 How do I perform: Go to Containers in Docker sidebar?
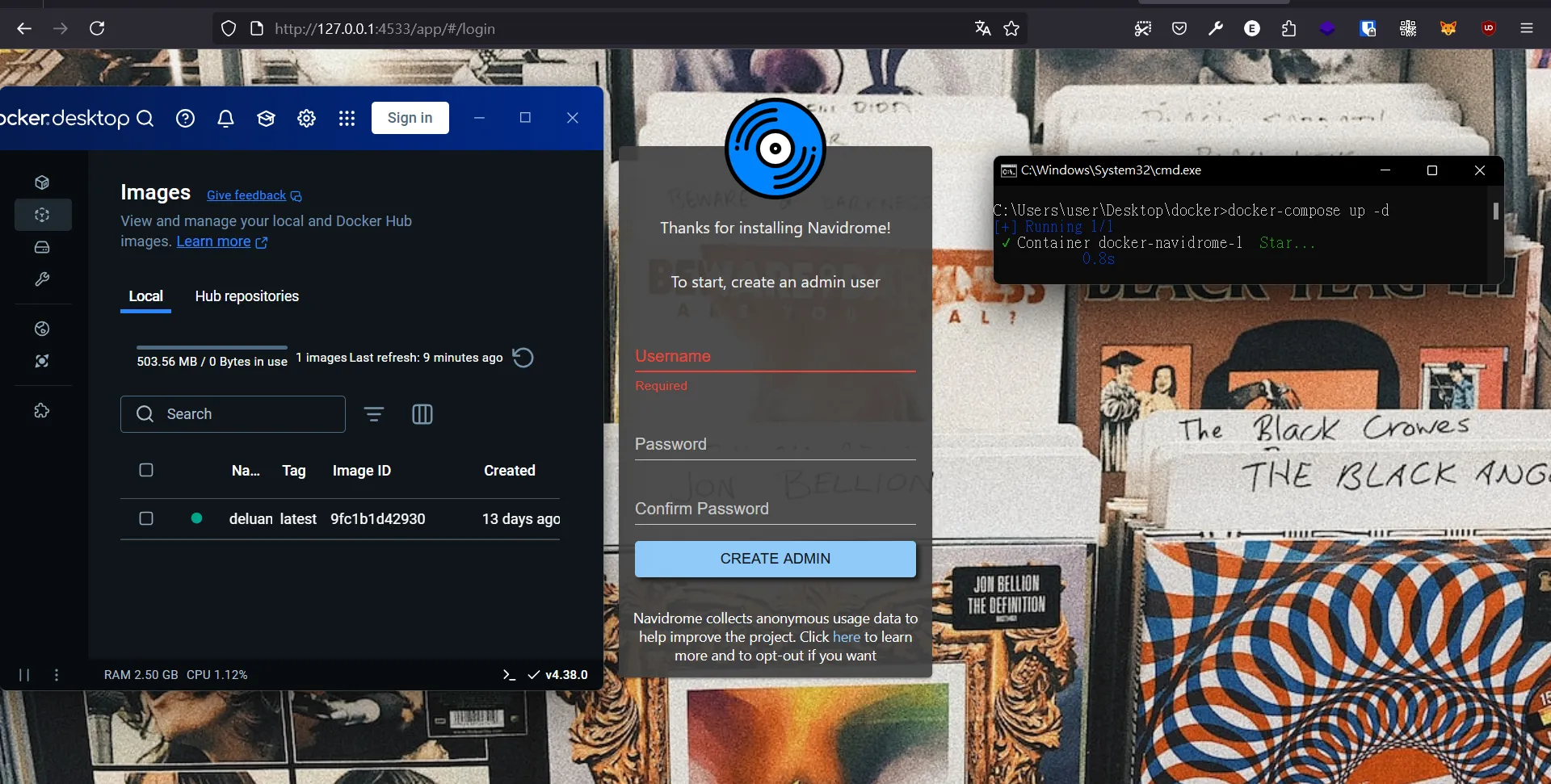coord(42,182)
